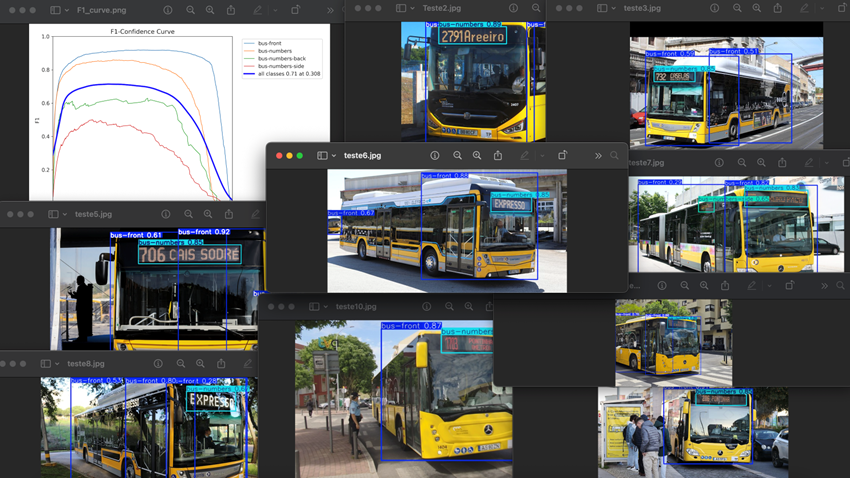Enable markup pencil in teste7.jpg window
Image resolution: width=850 pixels, height=478 pixels.
809,163
